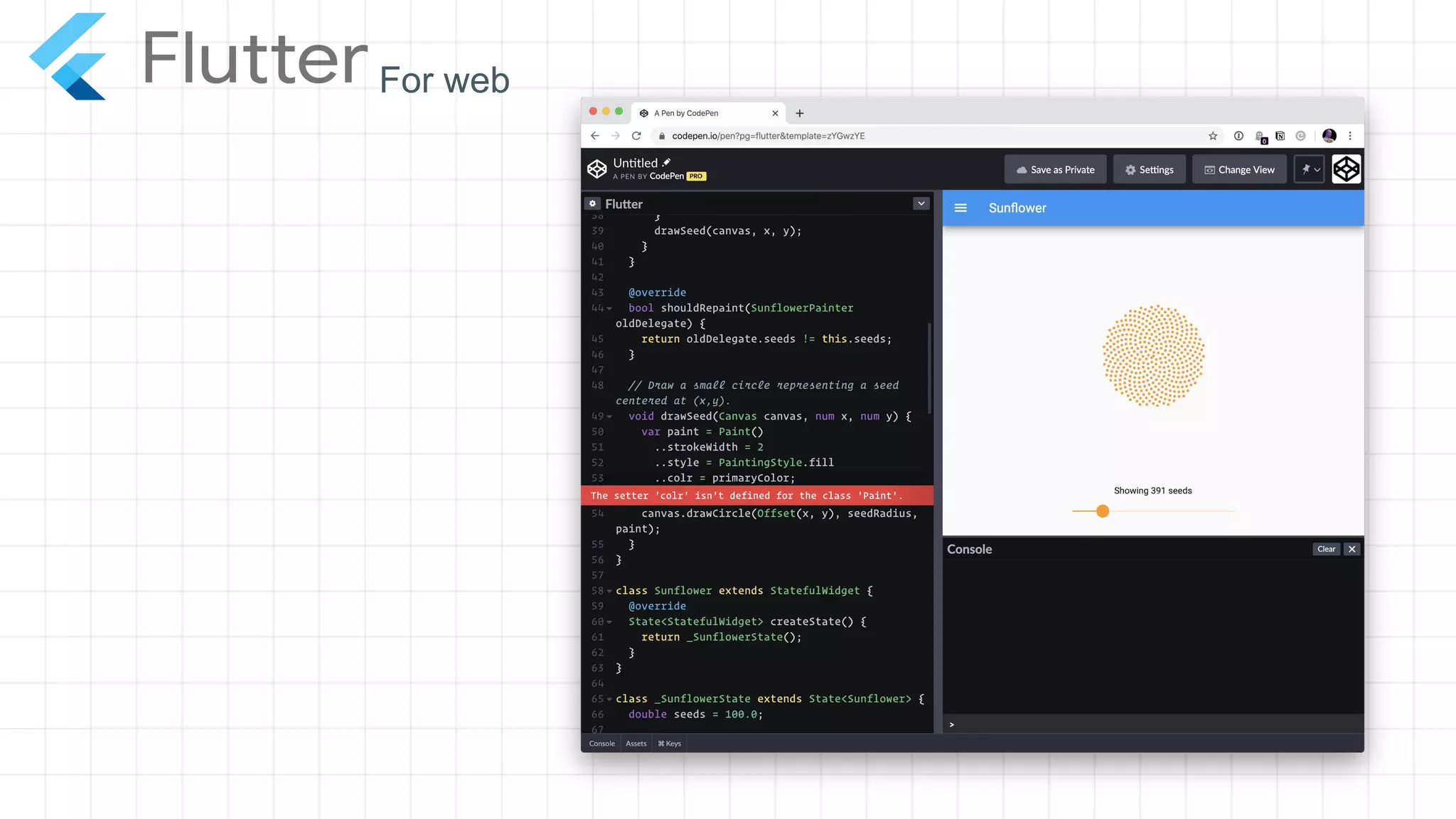The image size is (1456, 819).
Task: Reload the browser page
Action: [636, 136]
